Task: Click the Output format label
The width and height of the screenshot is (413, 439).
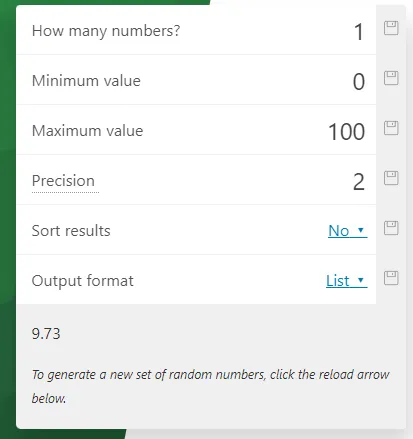Action: [x=83, y=281]
